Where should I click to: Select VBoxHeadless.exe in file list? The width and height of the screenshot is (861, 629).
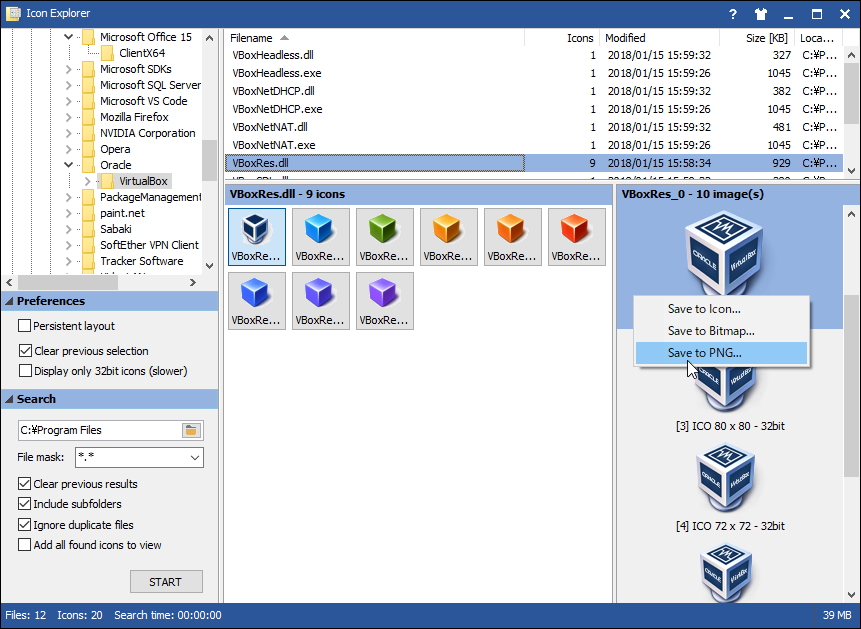point(534,73)
